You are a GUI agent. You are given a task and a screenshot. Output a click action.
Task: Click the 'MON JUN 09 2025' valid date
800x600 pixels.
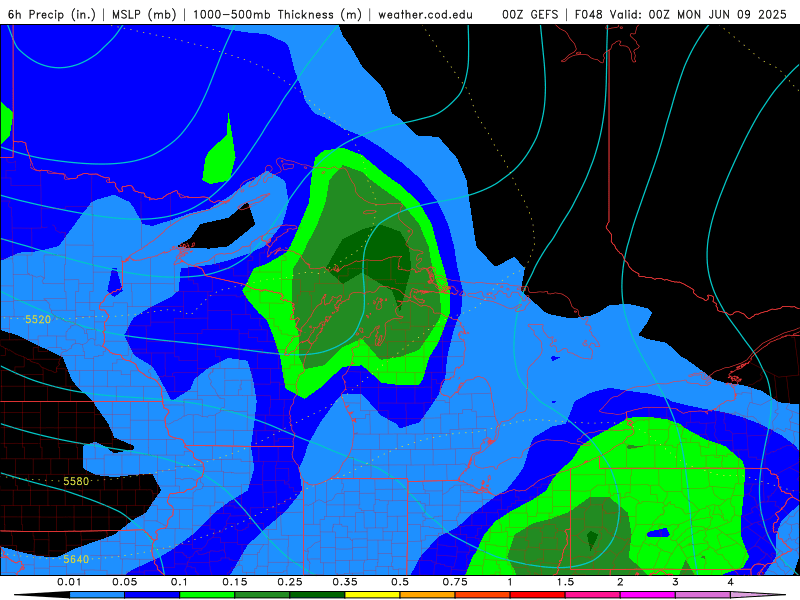(x=732, y=14)
